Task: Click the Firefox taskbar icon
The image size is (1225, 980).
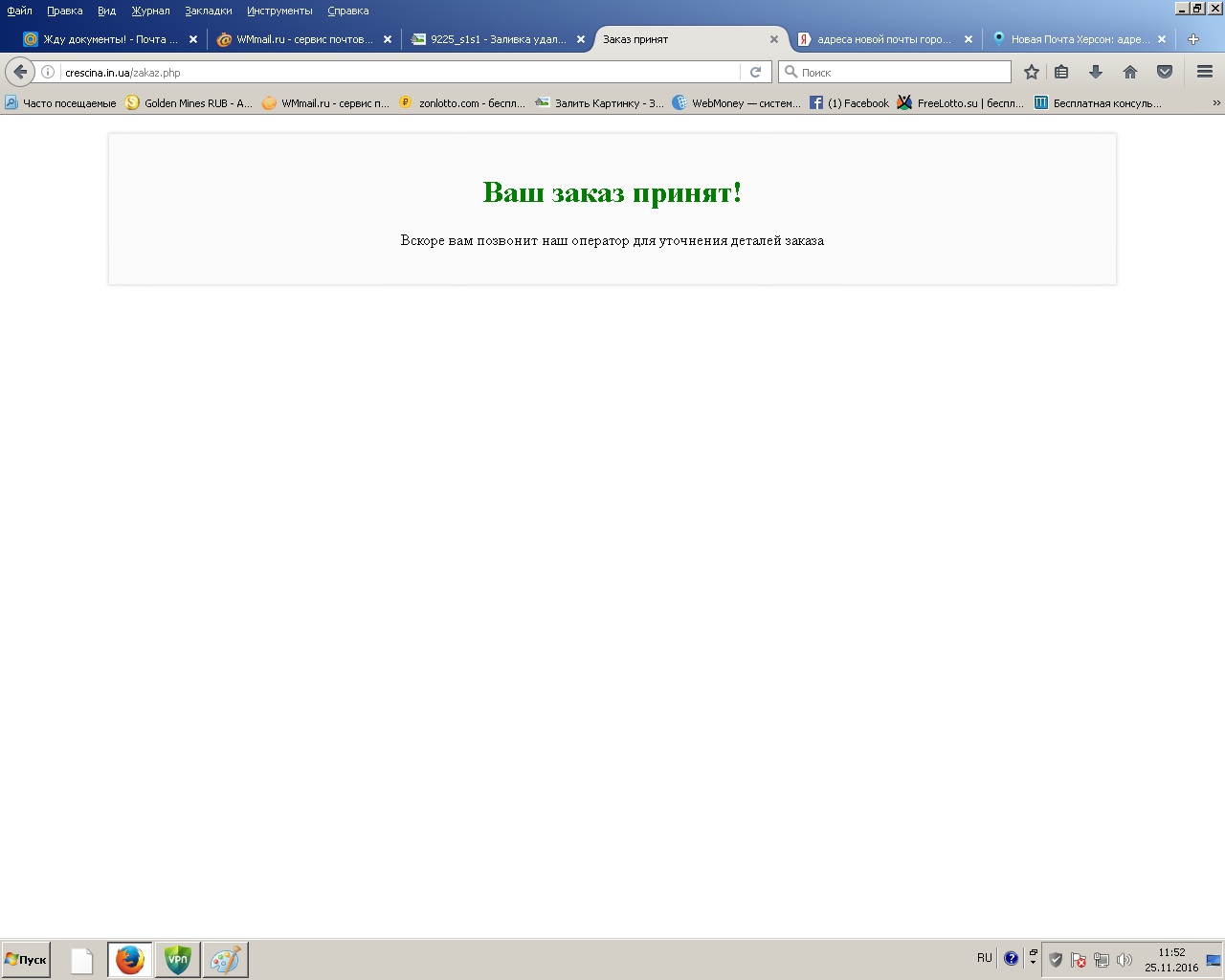Action: [x=129, y=960]
